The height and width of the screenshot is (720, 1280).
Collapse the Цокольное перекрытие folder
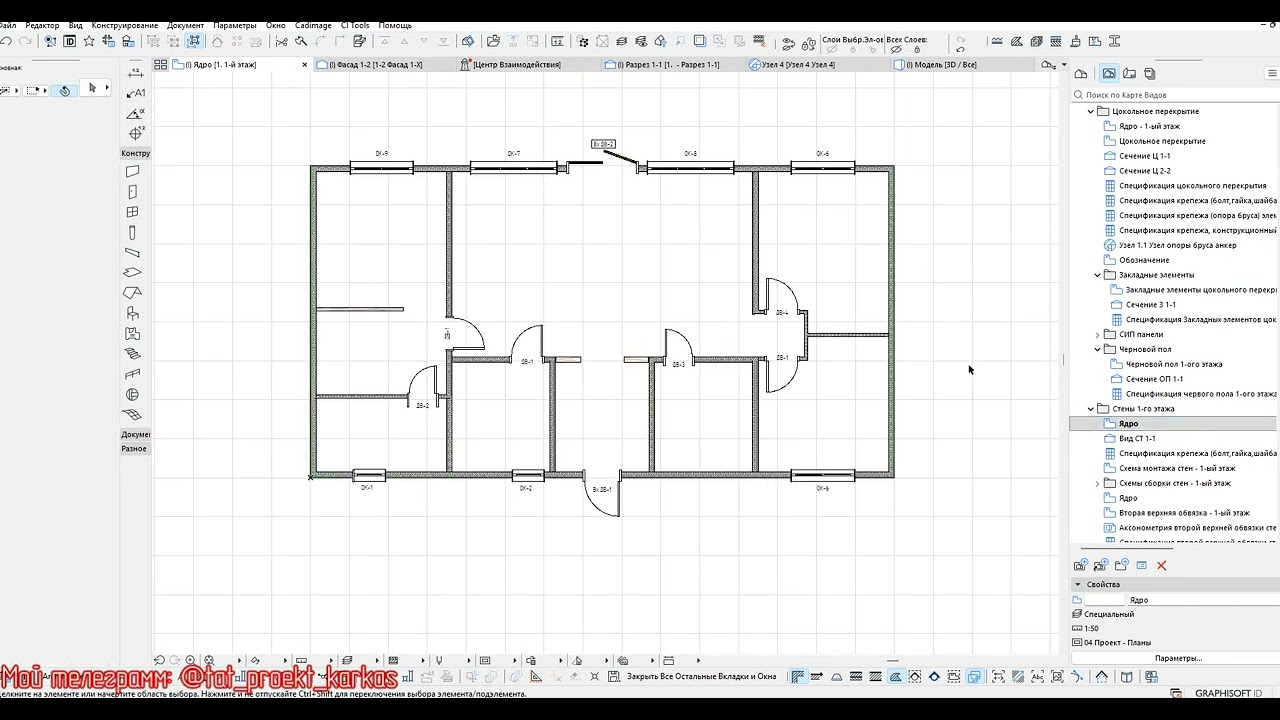tap(1091, 111)
